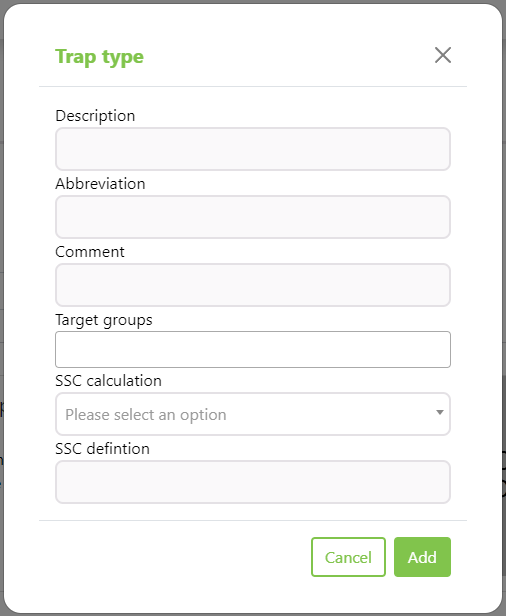Close the Trap type dialog with X

point(443,55)
